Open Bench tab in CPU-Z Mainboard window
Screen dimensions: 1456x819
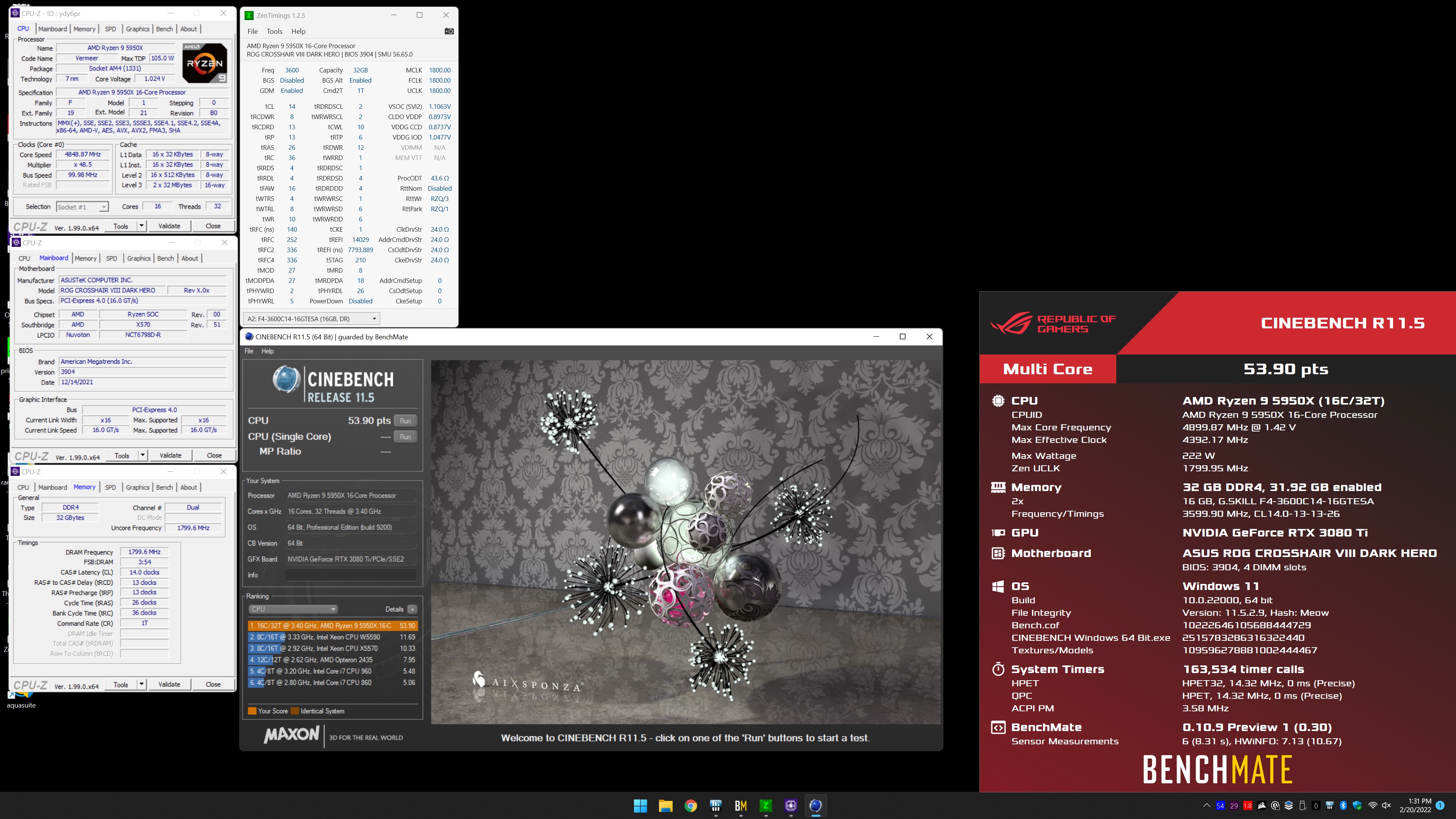point(166,258)
